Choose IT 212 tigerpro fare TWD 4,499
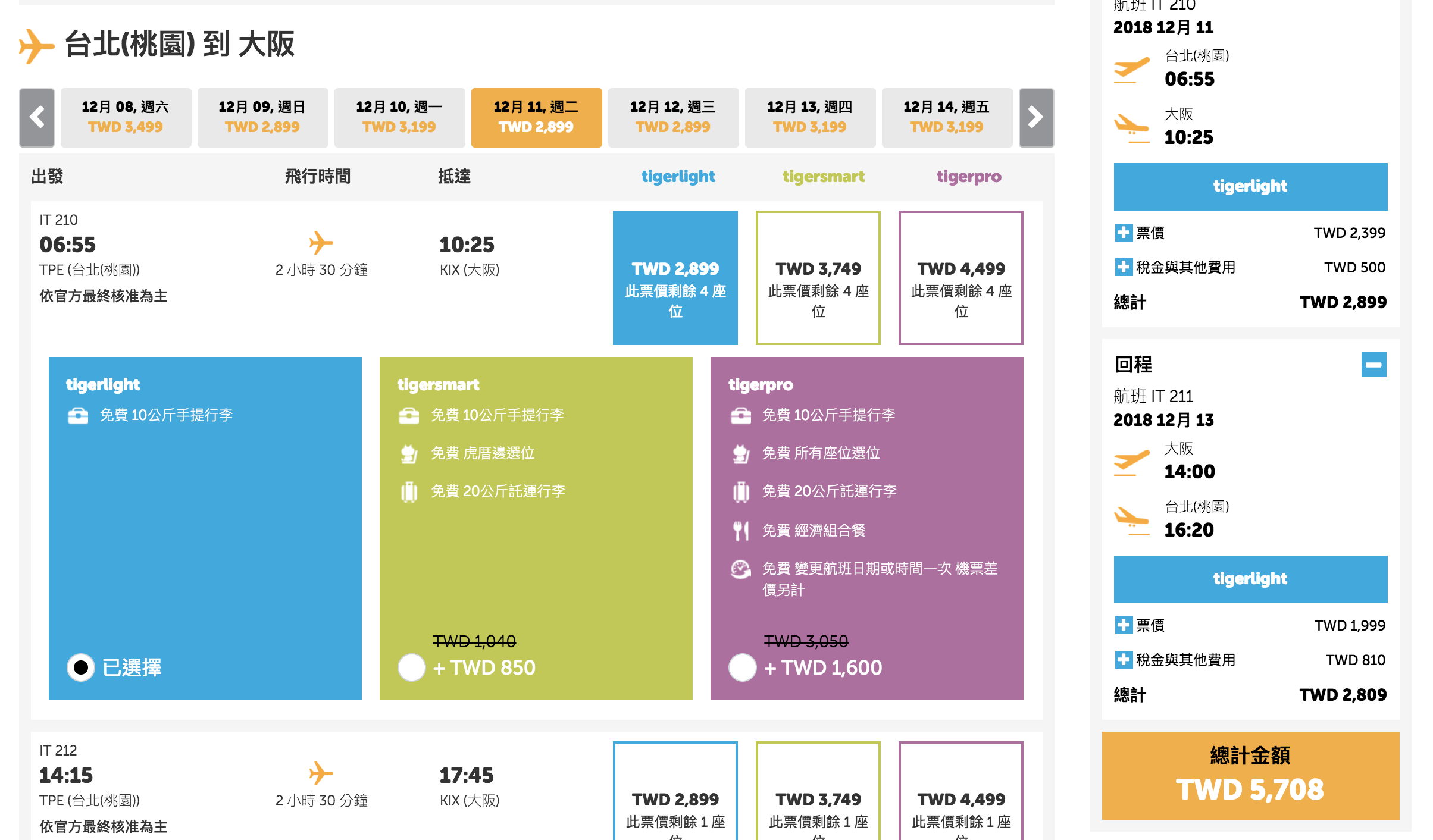1433x840 pixels. point(961,791)
